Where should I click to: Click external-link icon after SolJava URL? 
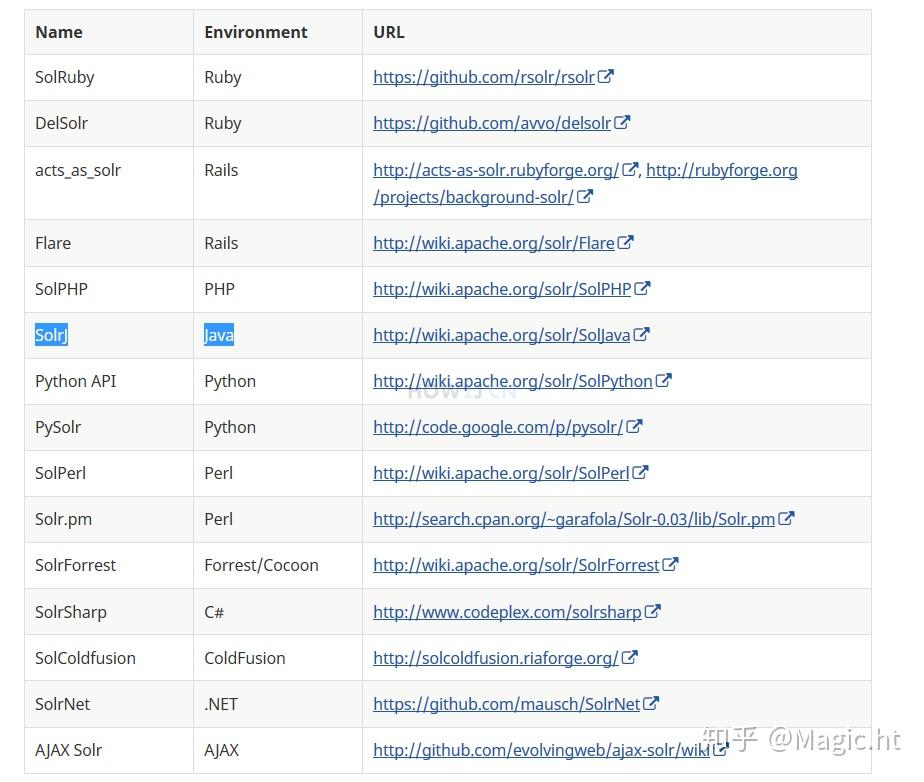pyautogui.click(x=641, y=334)
